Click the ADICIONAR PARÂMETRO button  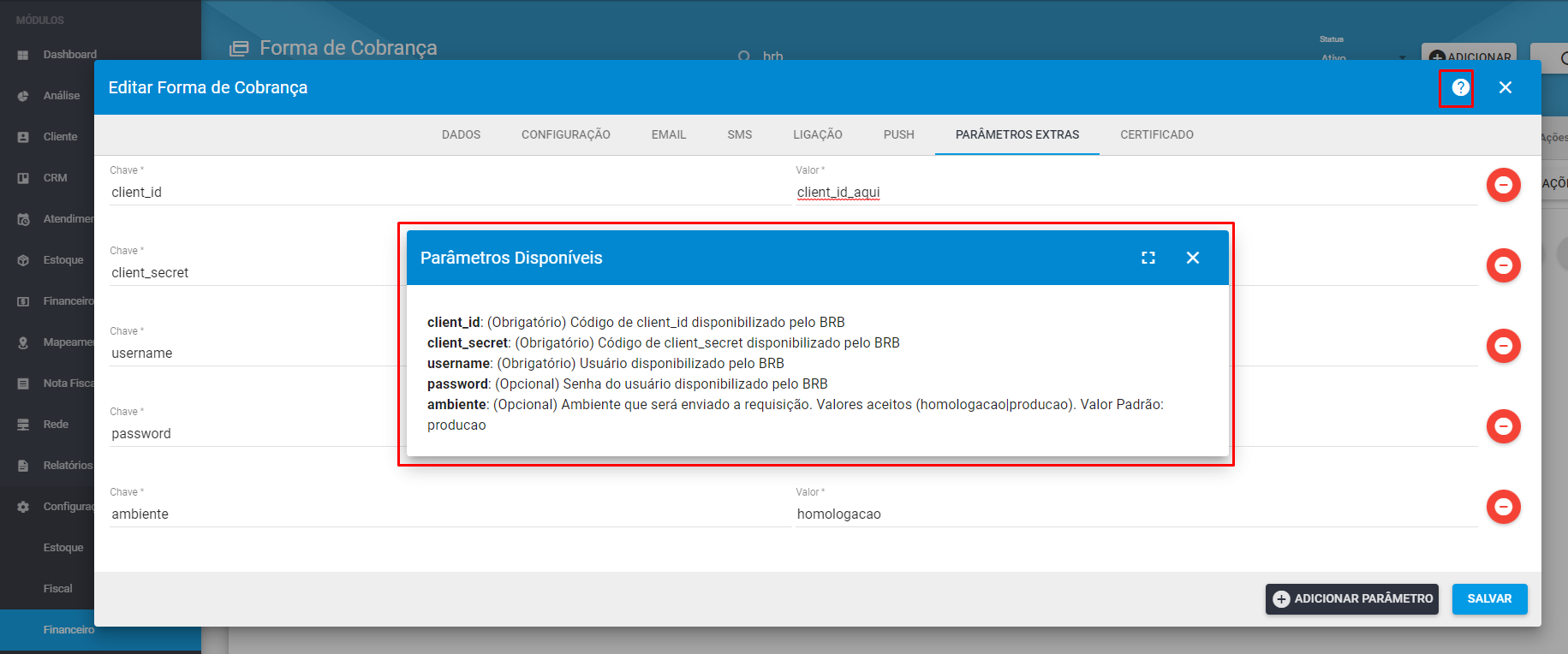click(x=1352, y=599)
